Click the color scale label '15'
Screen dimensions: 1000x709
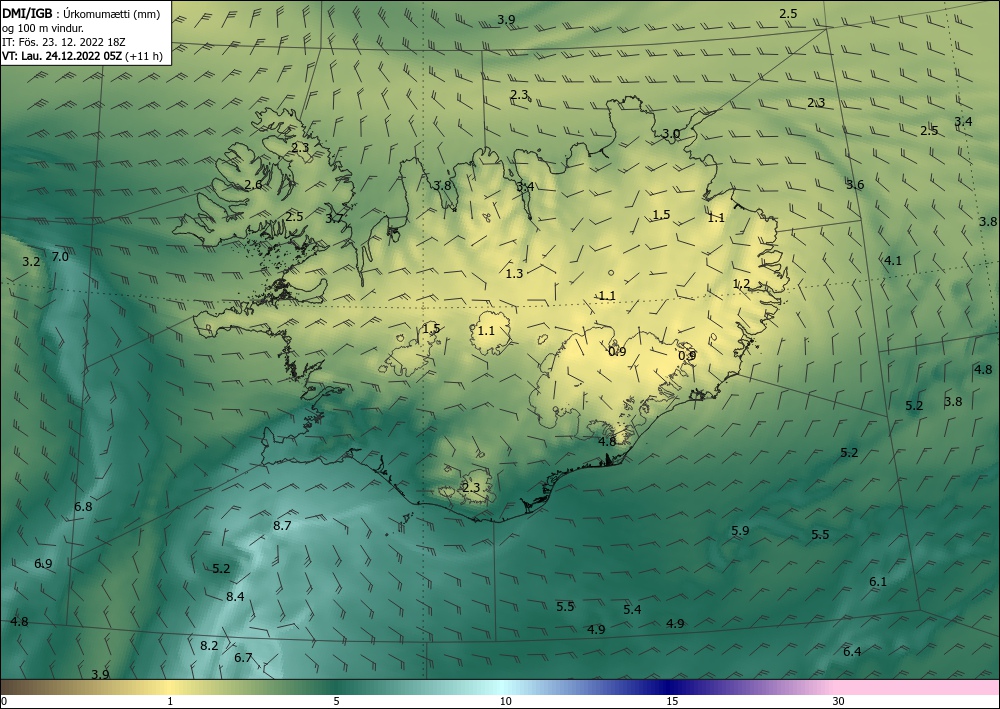[672, 701]
